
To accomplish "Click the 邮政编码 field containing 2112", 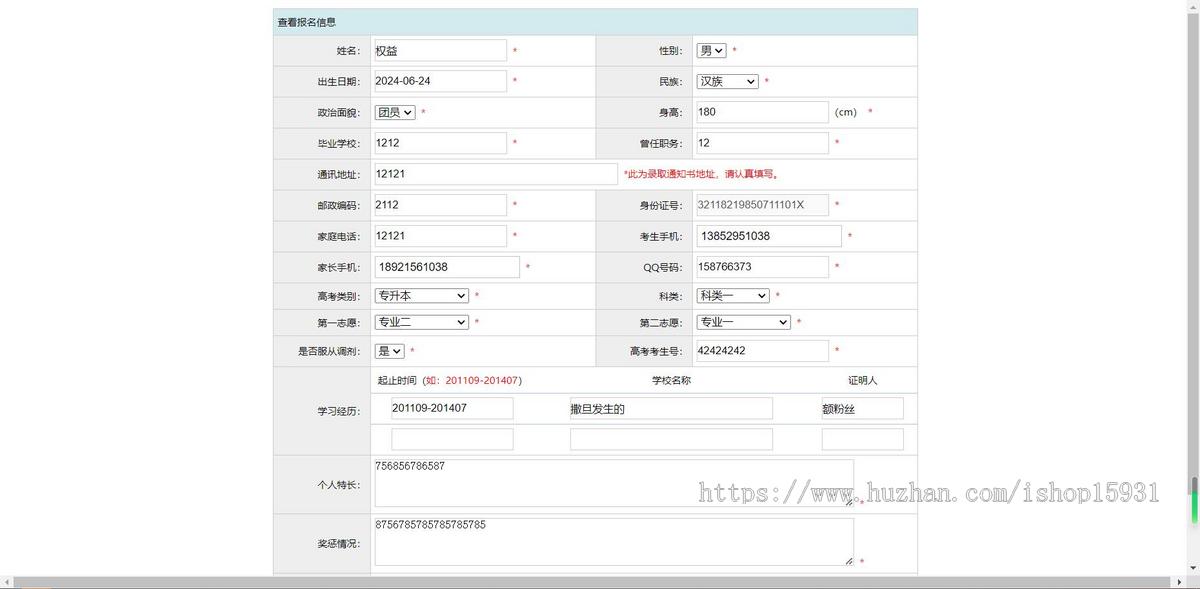I will pyautogui.click(x=439, y=206).
